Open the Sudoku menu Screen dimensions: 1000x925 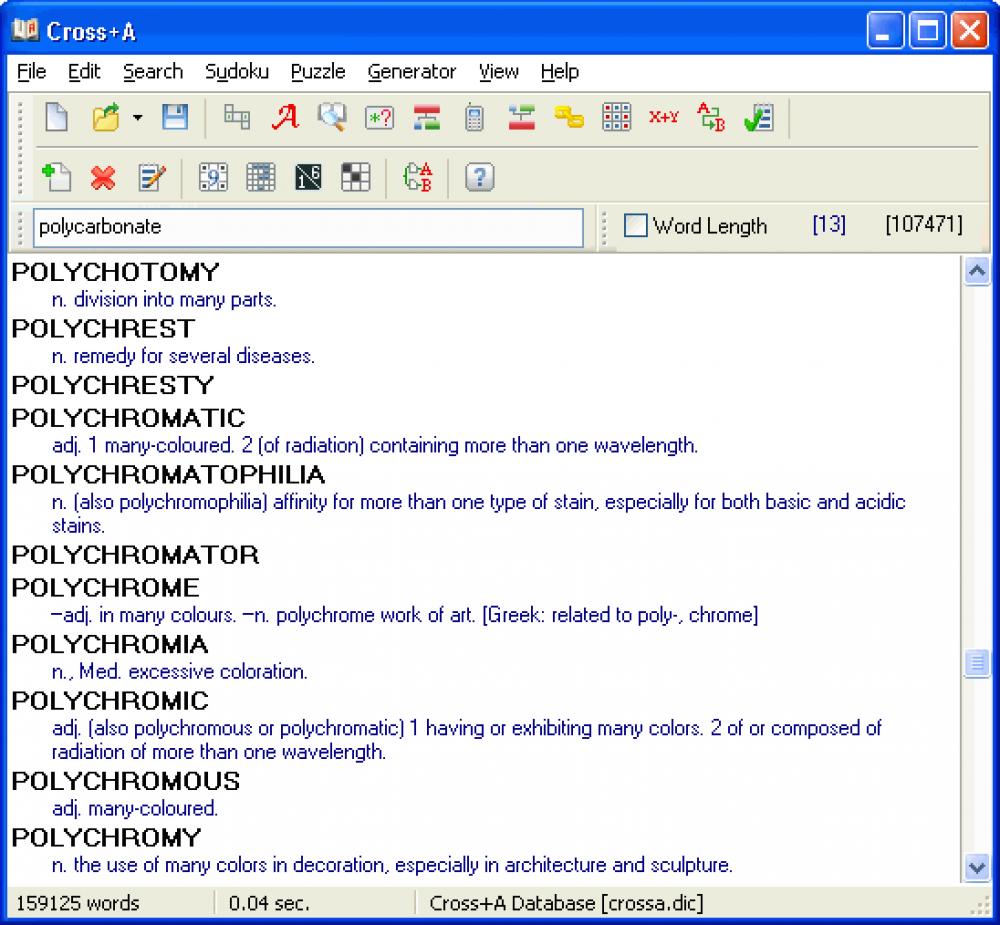click(237, 71)
